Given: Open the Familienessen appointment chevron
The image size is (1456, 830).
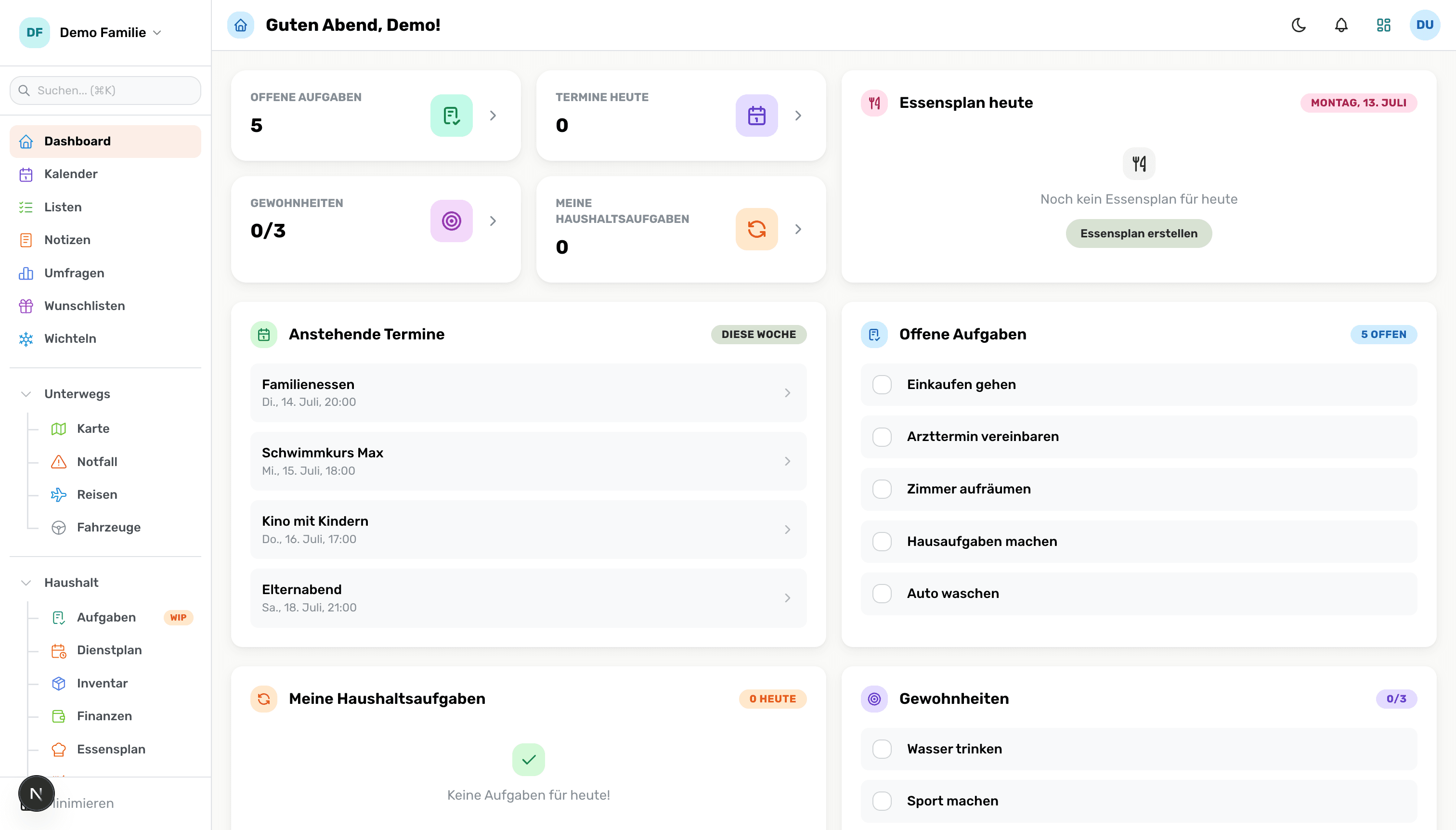Looking at the screenshot, I should point(787,393).
